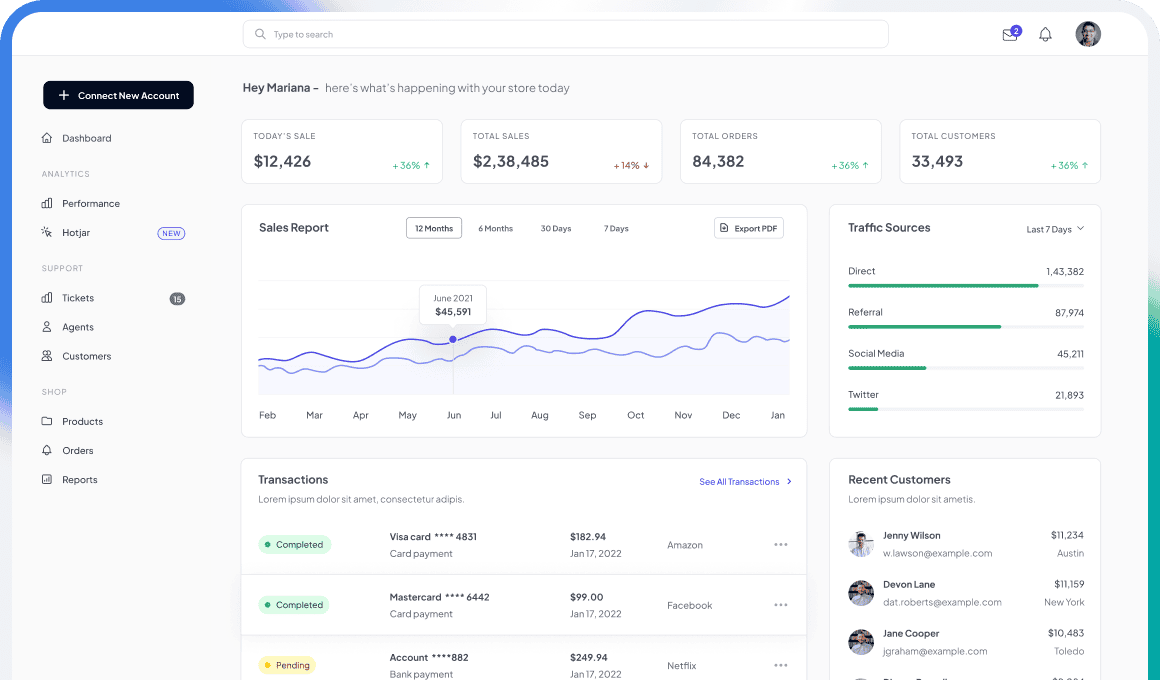Open the mail inbox icon
The image size is (1160, 680).
coord(1010,35)
